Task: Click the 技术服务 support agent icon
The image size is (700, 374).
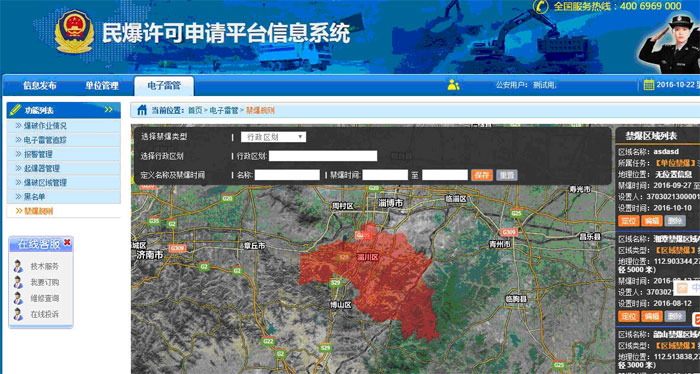Action: [x=18, y=266]
